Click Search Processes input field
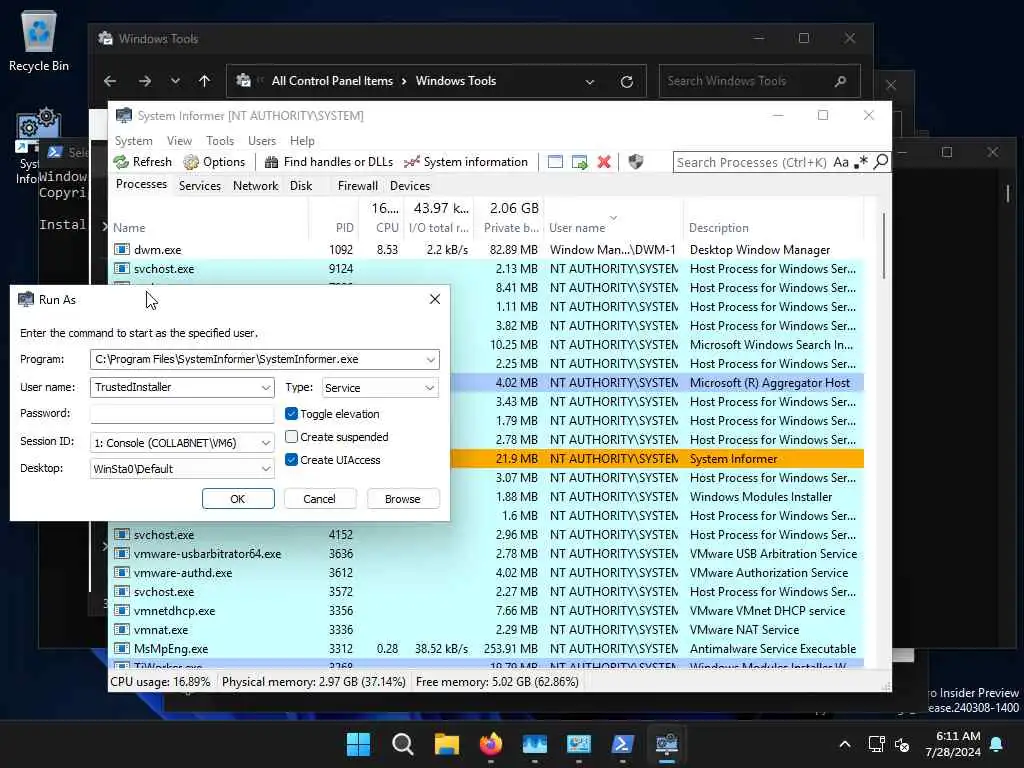 point(751,162)
